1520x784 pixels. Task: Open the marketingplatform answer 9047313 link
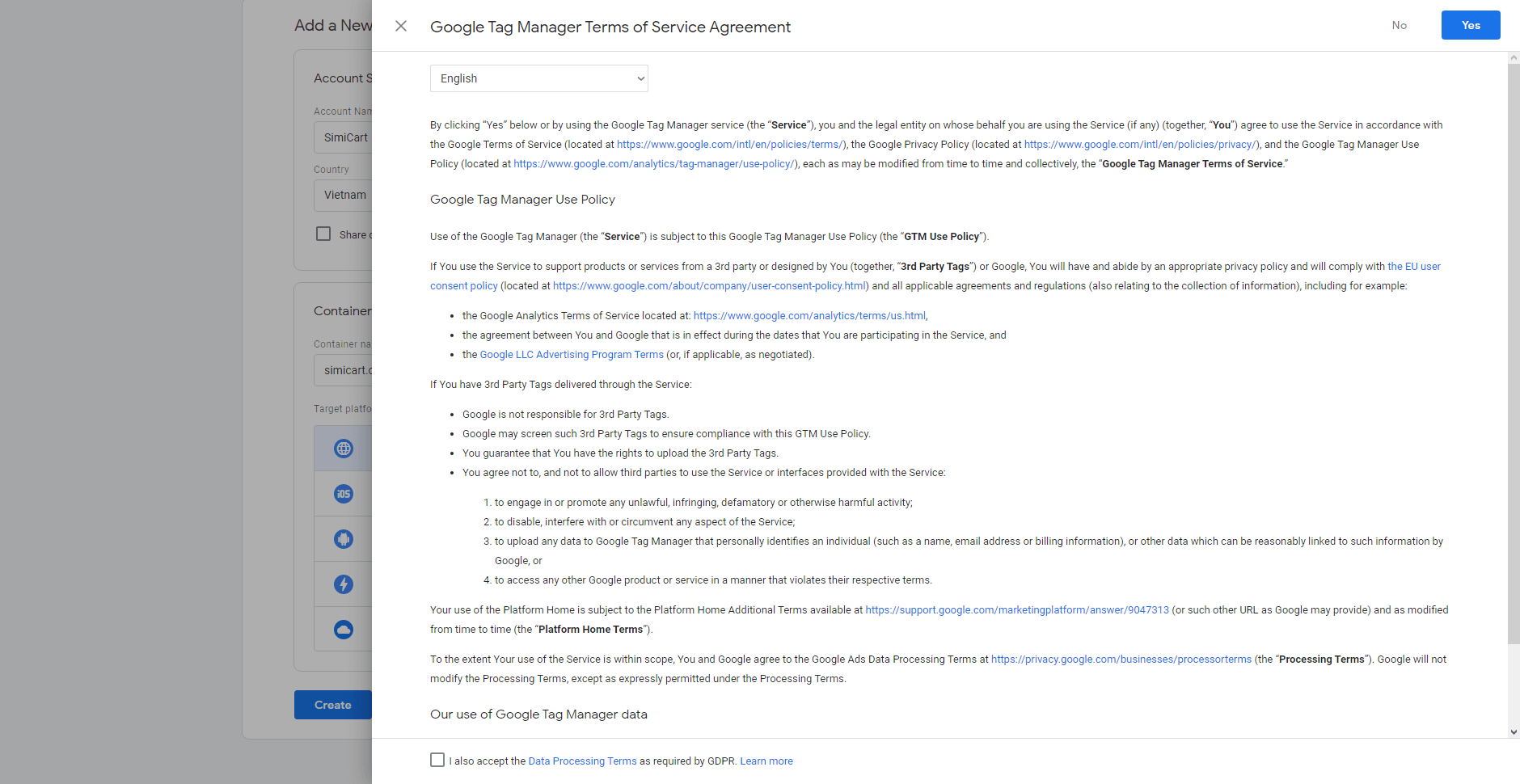pyautogui.click(x=1017, y=610)
